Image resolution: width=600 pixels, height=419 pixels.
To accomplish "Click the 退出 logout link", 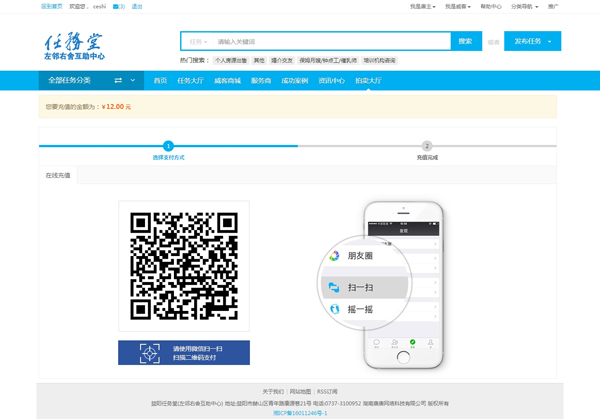I will tap(137, 7).
